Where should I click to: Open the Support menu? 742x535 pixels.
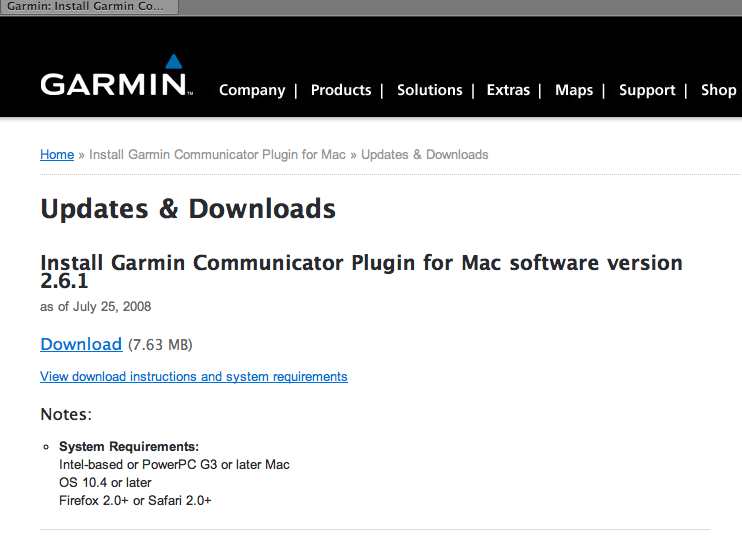[x=647, y=90]
